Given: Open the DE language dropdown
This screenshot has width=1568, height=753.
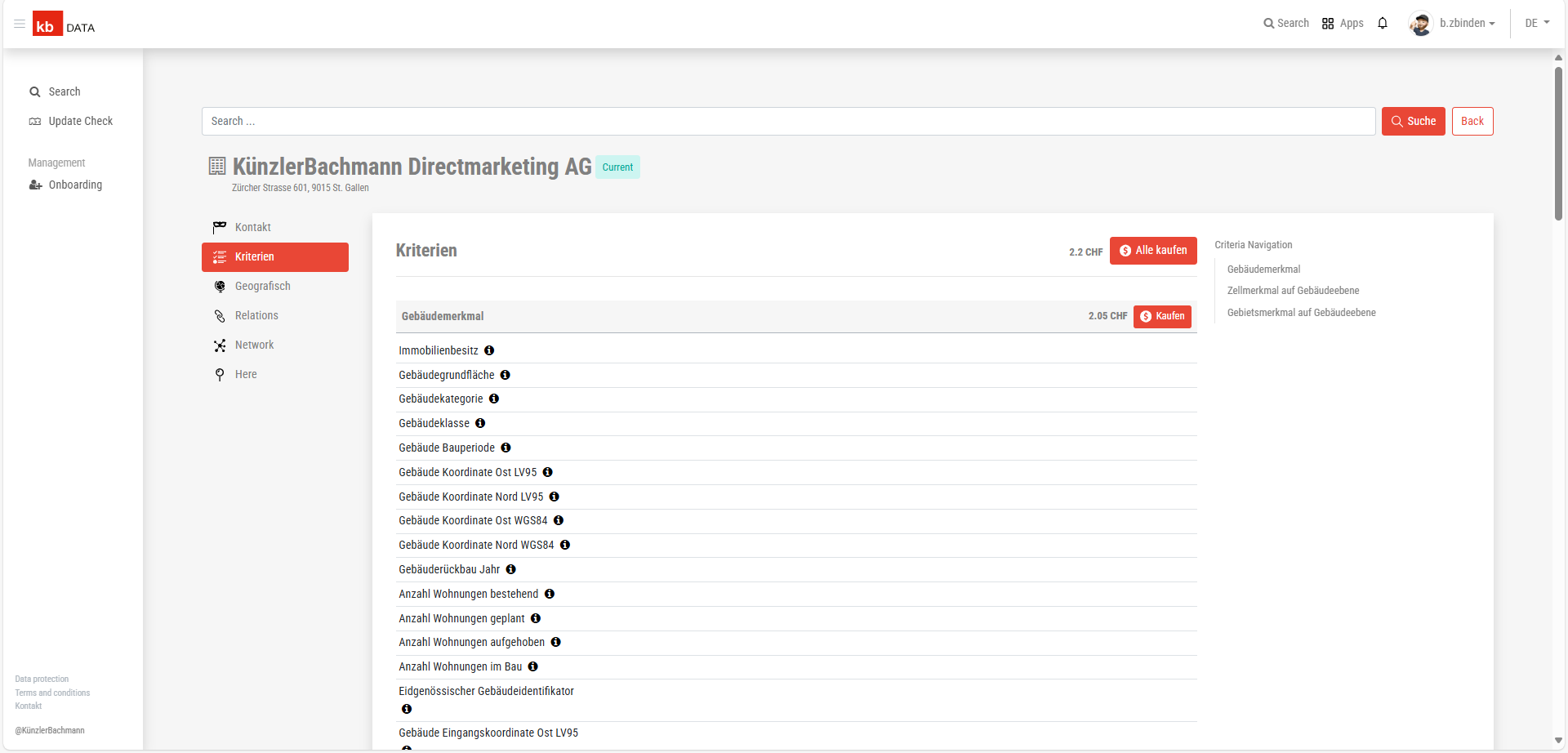Looking at the screenshot, I should pos(1537,23).
